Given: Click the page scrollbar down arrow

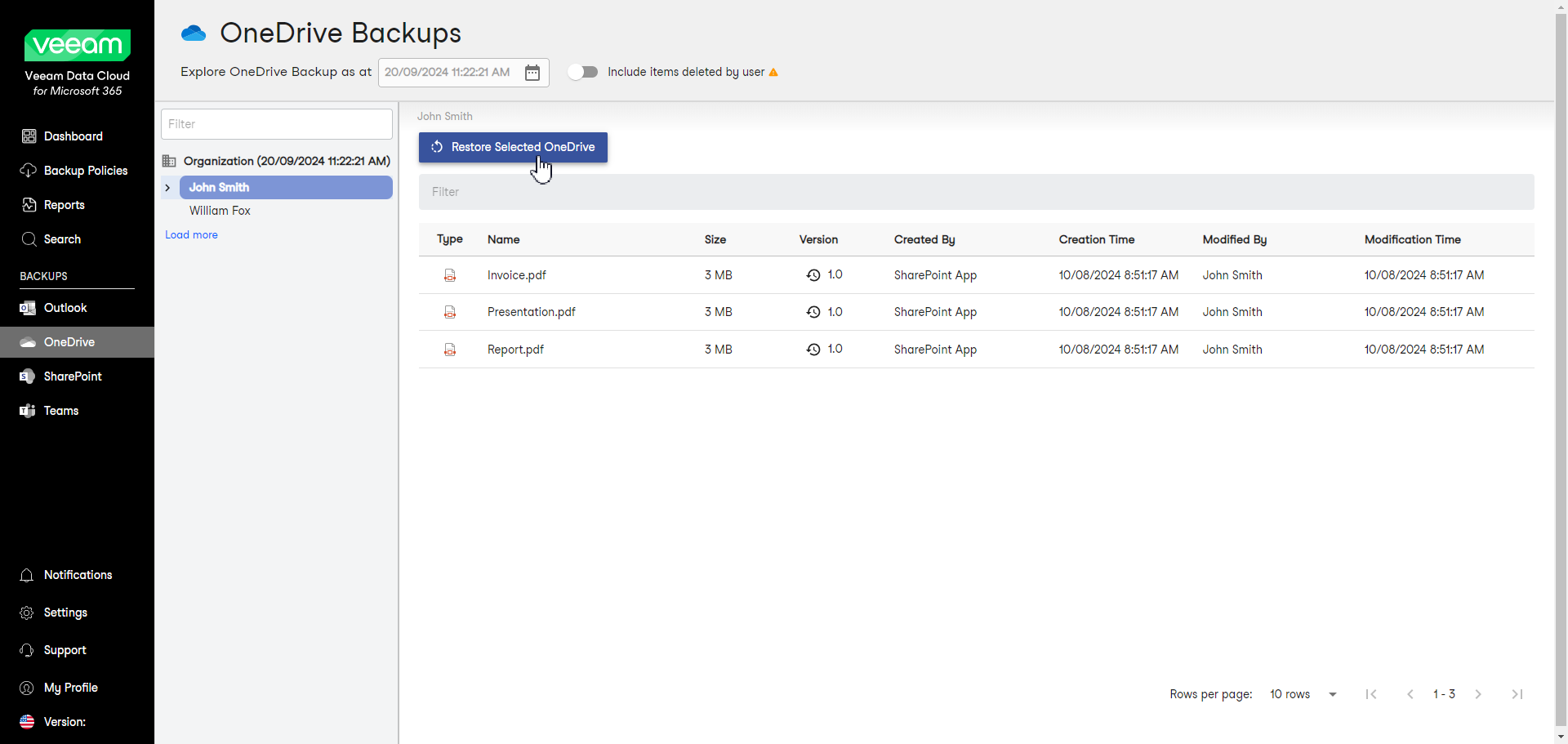Looking at the screenshot, I should coord(1561,737).
